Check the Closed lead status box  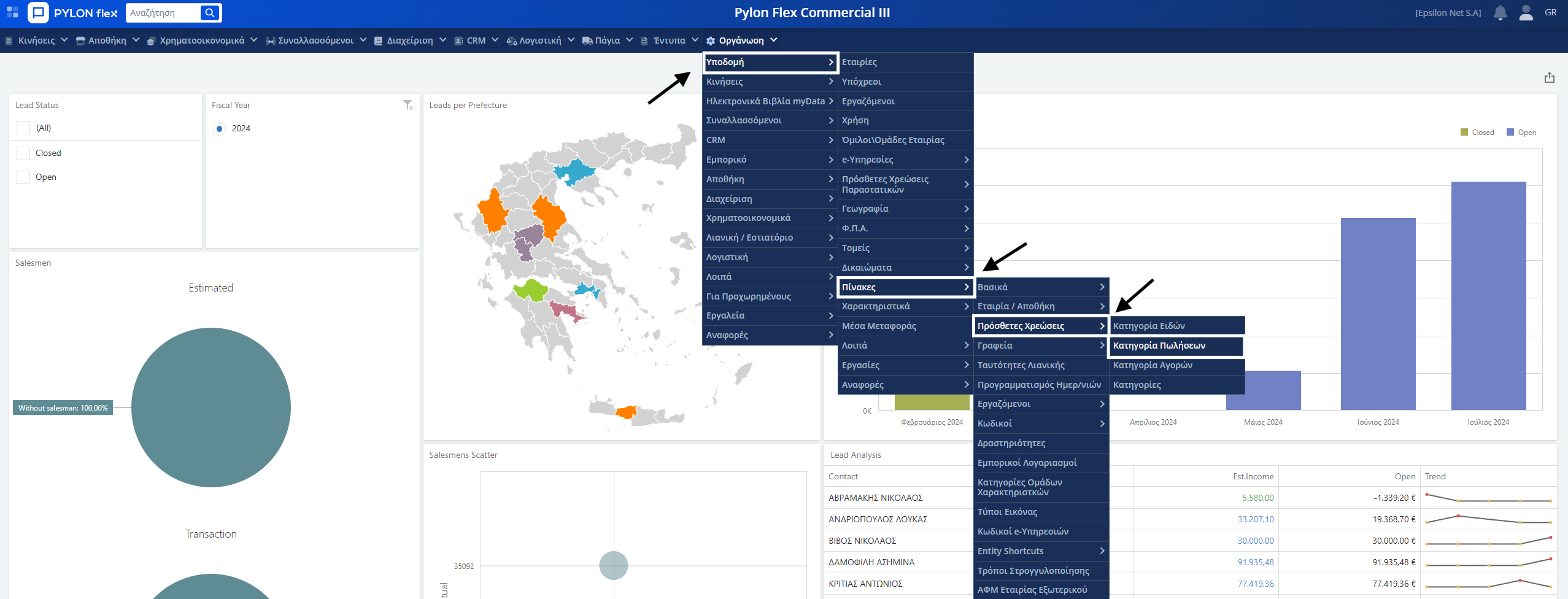pyautogui.click(x=23, y=153)
